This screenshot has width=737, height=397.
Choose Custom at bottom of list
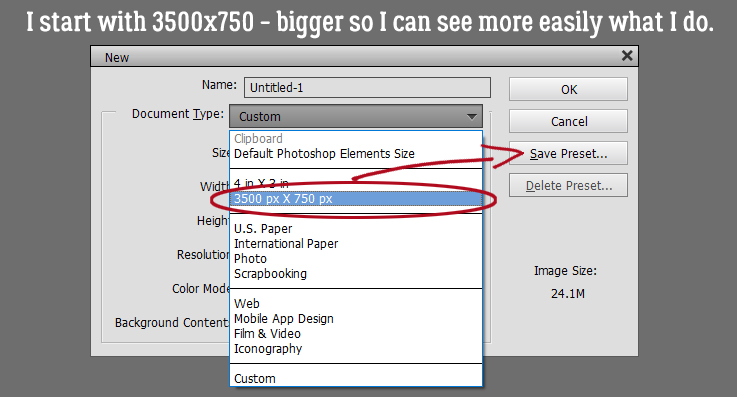[x=356, y=379]
